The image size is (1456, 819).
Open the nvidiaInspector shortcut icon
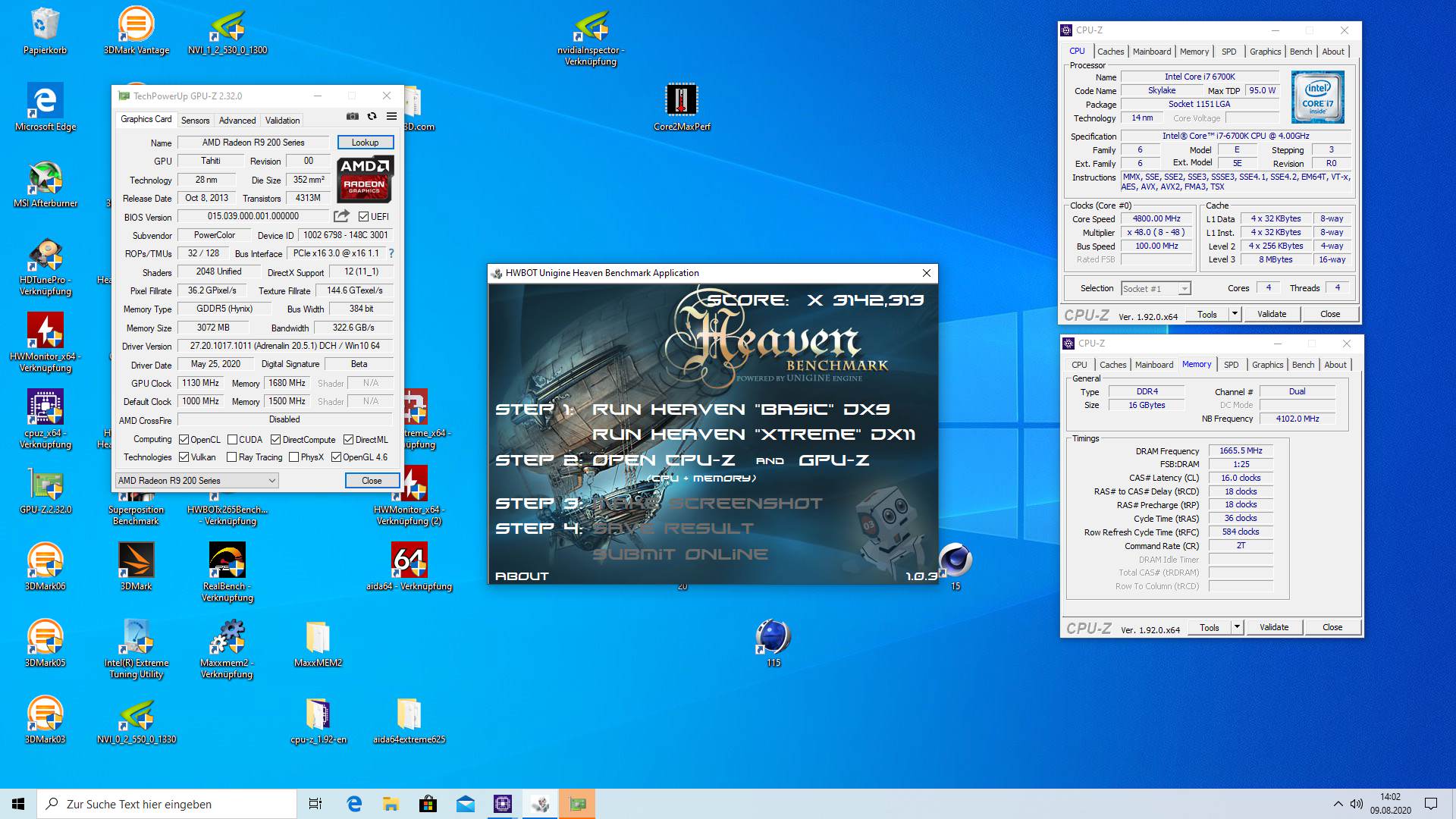tap(591, 36)
